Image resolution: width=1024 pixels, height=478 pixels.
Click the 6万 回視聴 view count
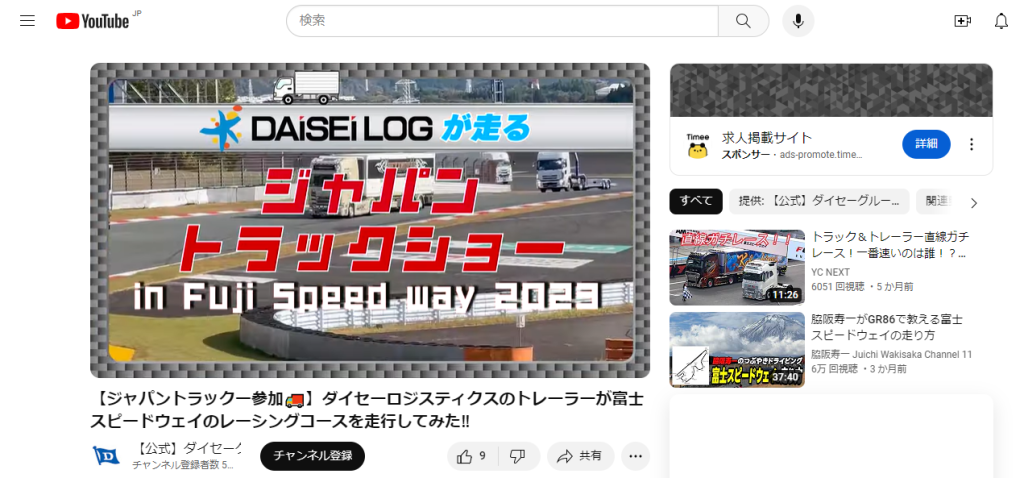pos(834,369)
